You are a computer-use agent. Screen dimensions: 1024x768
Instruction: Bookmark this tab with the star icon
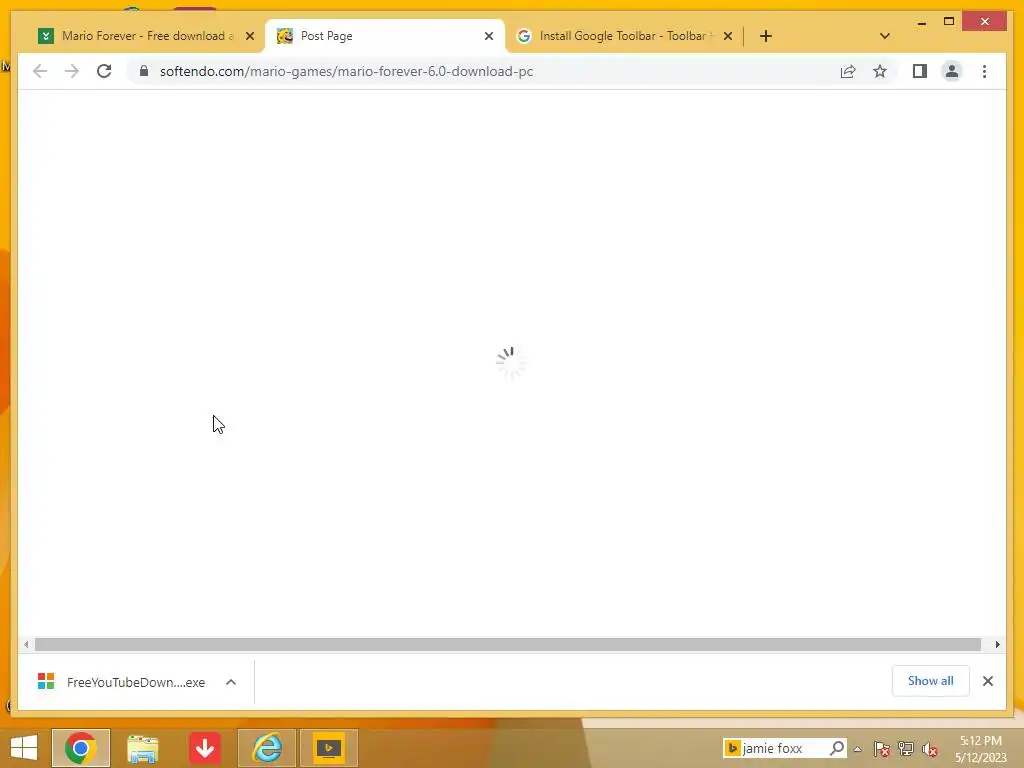coord(880,71)
